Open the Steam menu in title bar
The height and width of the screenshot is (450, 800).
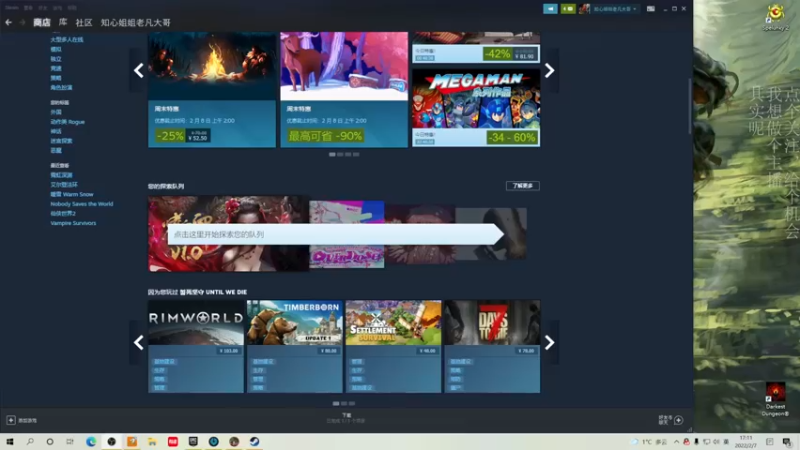[12, 8]
